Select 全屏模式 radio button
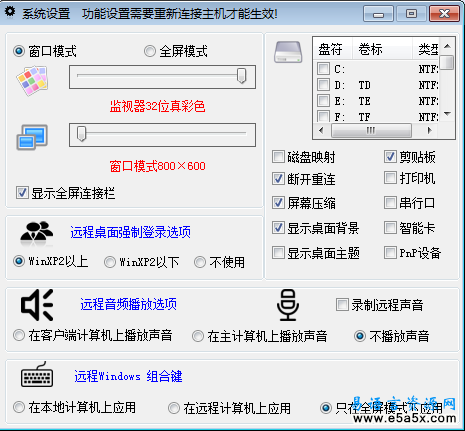Viewport: 465px width, 431px height. point(150,51)
